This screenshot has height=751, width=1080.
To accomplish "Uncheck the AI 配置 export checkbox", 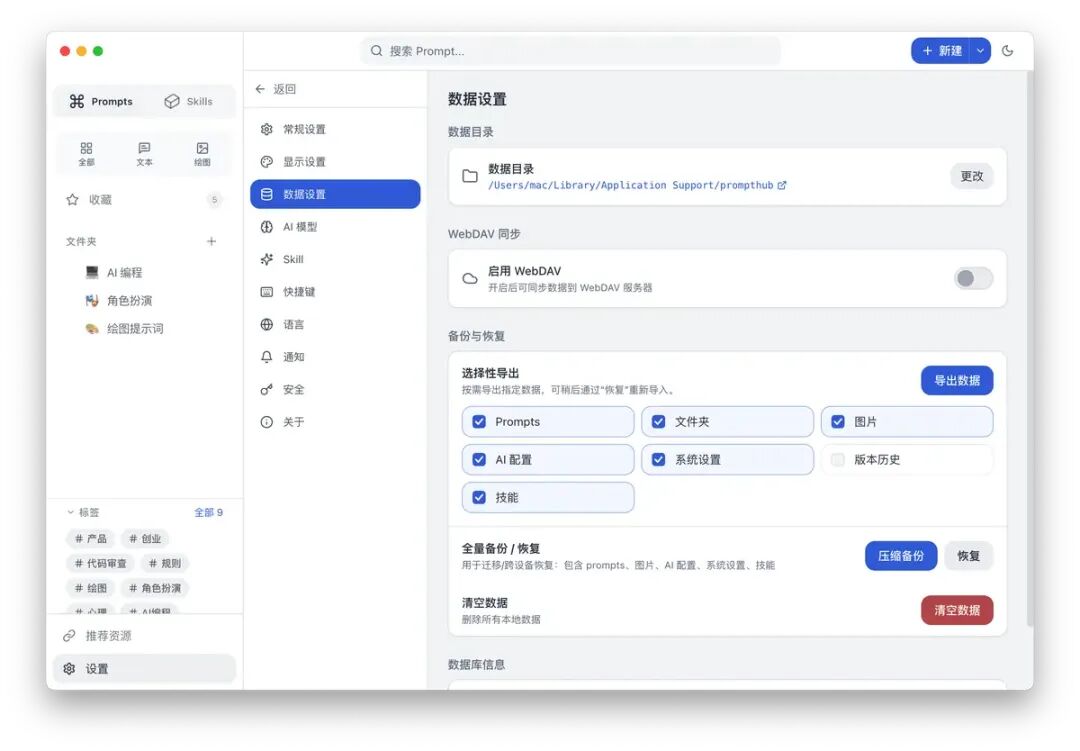I will [x=479, y=460].
